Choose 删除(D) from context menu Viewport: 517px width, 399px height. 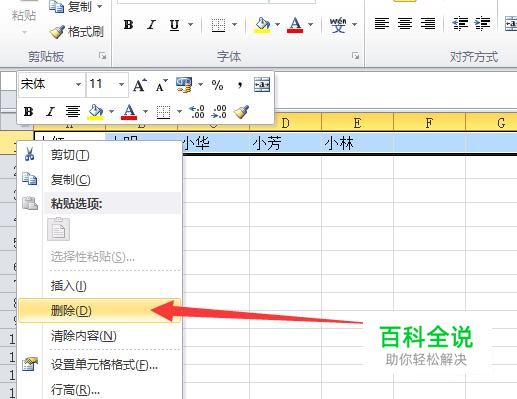click(99, 311)
